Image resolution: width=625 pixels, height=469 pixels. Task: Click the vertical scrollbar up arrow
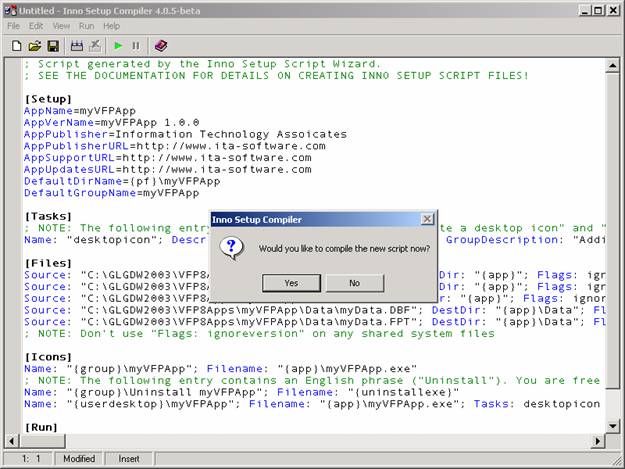point(612,65)
